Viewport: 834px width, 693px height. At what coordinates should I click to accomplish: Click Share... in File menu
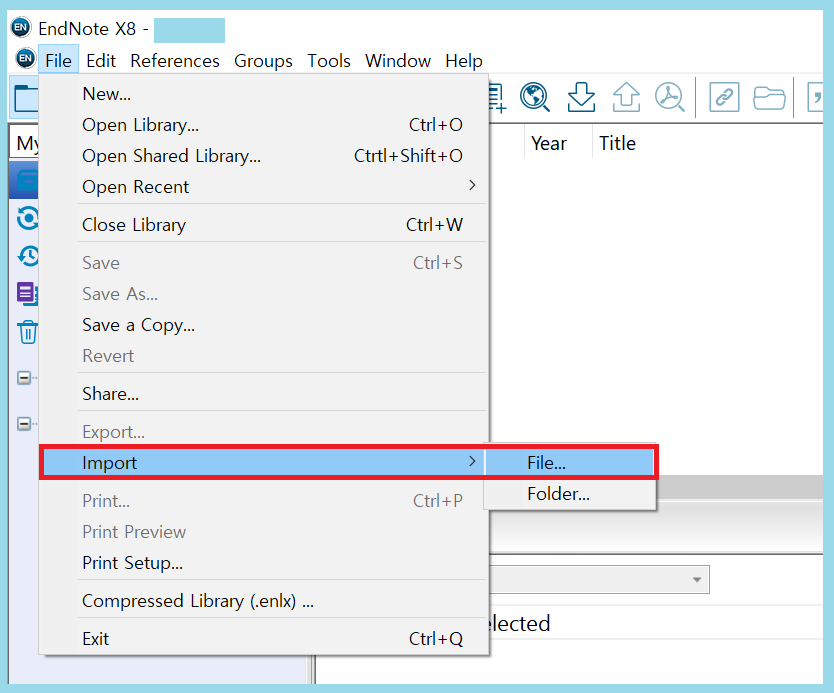tap(264, 394)
